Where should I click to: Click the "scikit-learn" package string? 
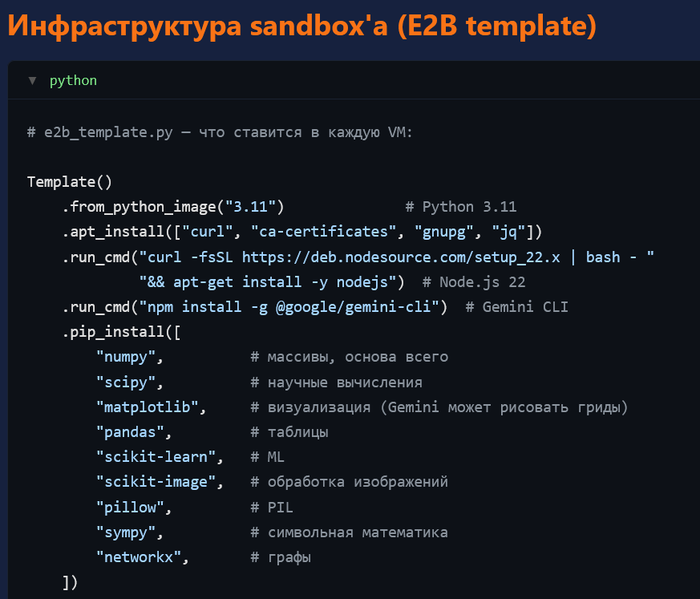click(x=156, y=458)
